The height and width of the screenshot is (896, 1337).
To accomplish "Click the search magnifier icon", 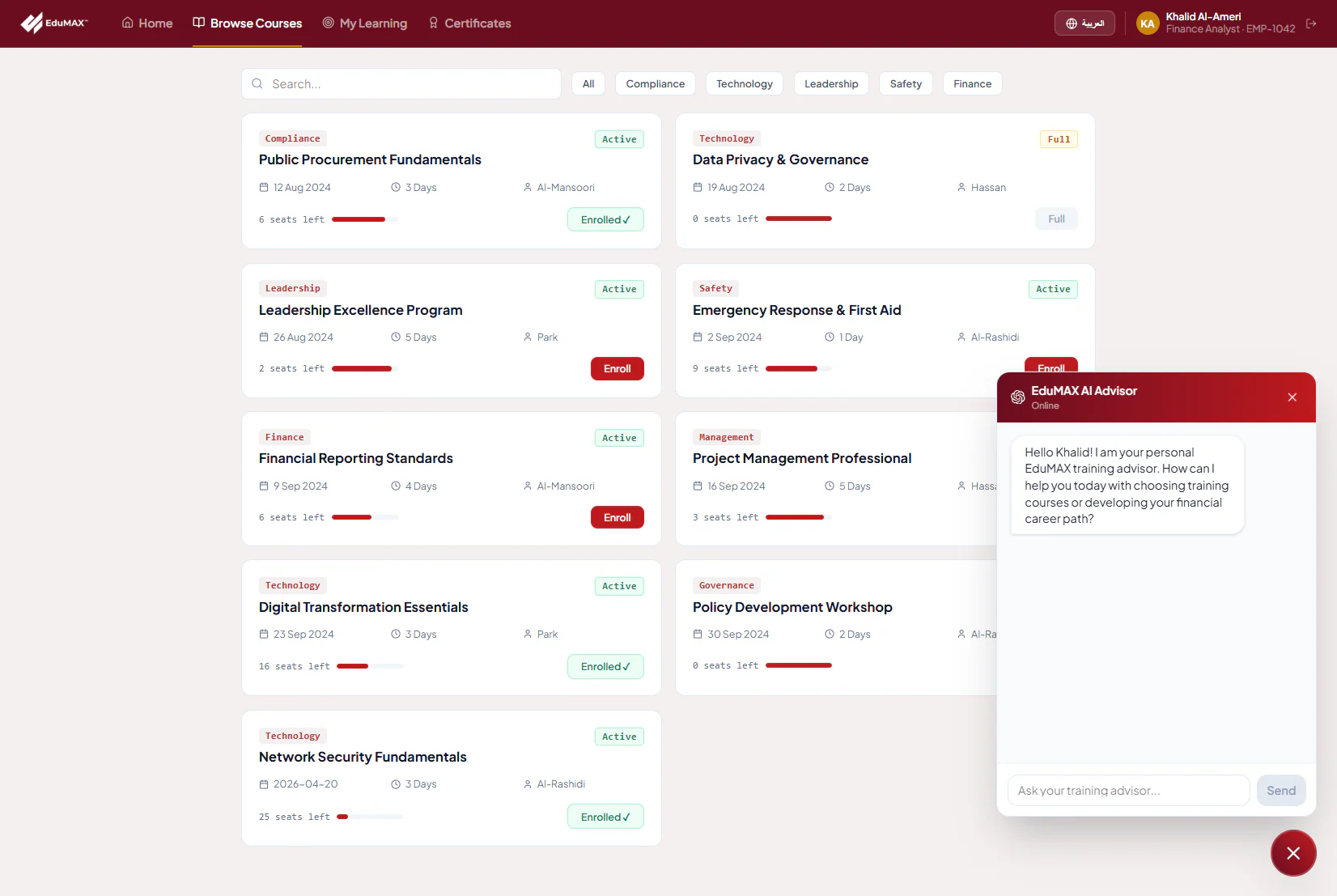I will tap(257, 83).
